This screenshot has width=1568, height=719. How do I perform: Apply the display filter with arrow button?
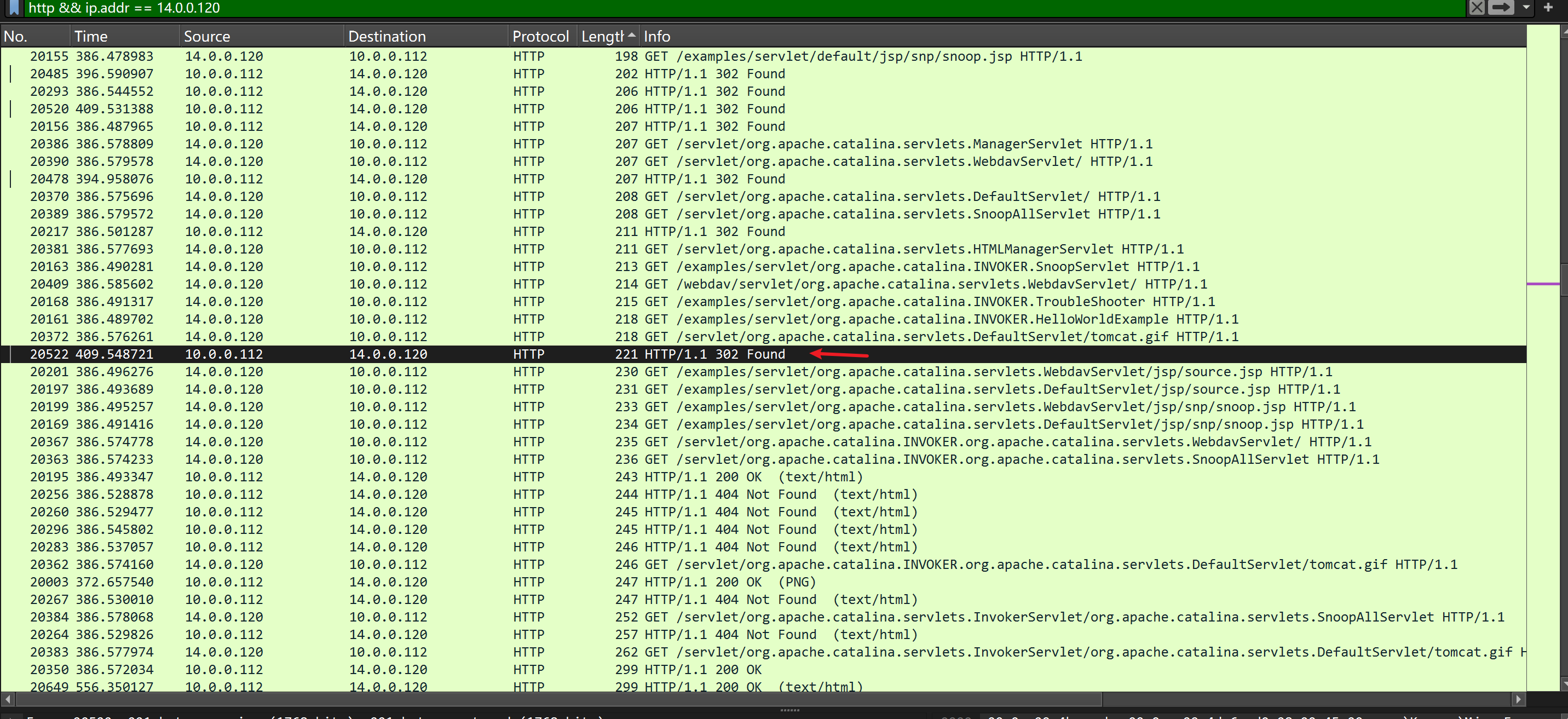tap(1501, 7)
